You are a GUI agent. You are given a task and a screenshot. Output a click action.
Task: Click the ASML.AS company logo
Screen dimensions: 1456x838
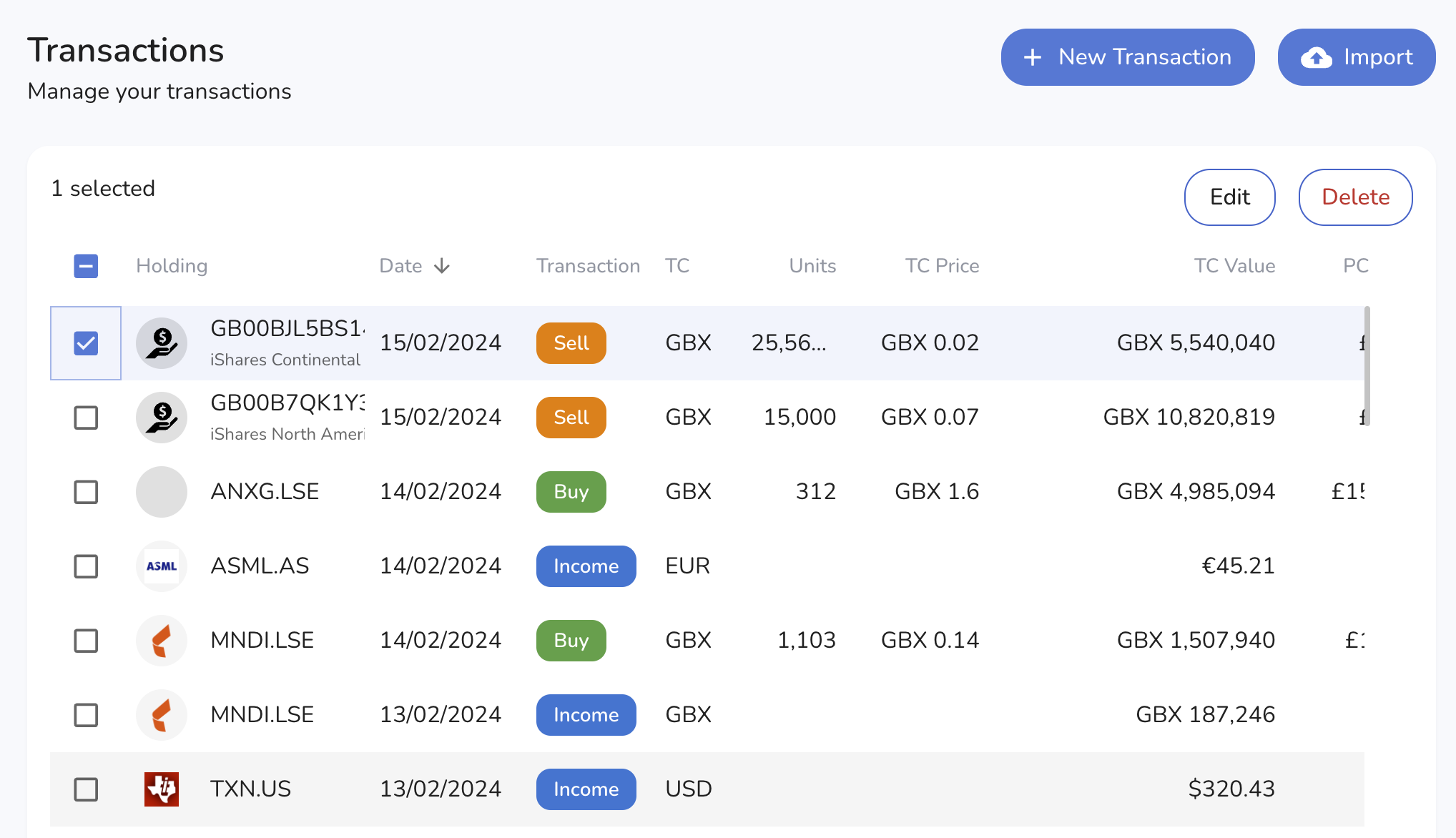[x=162, y=566]
